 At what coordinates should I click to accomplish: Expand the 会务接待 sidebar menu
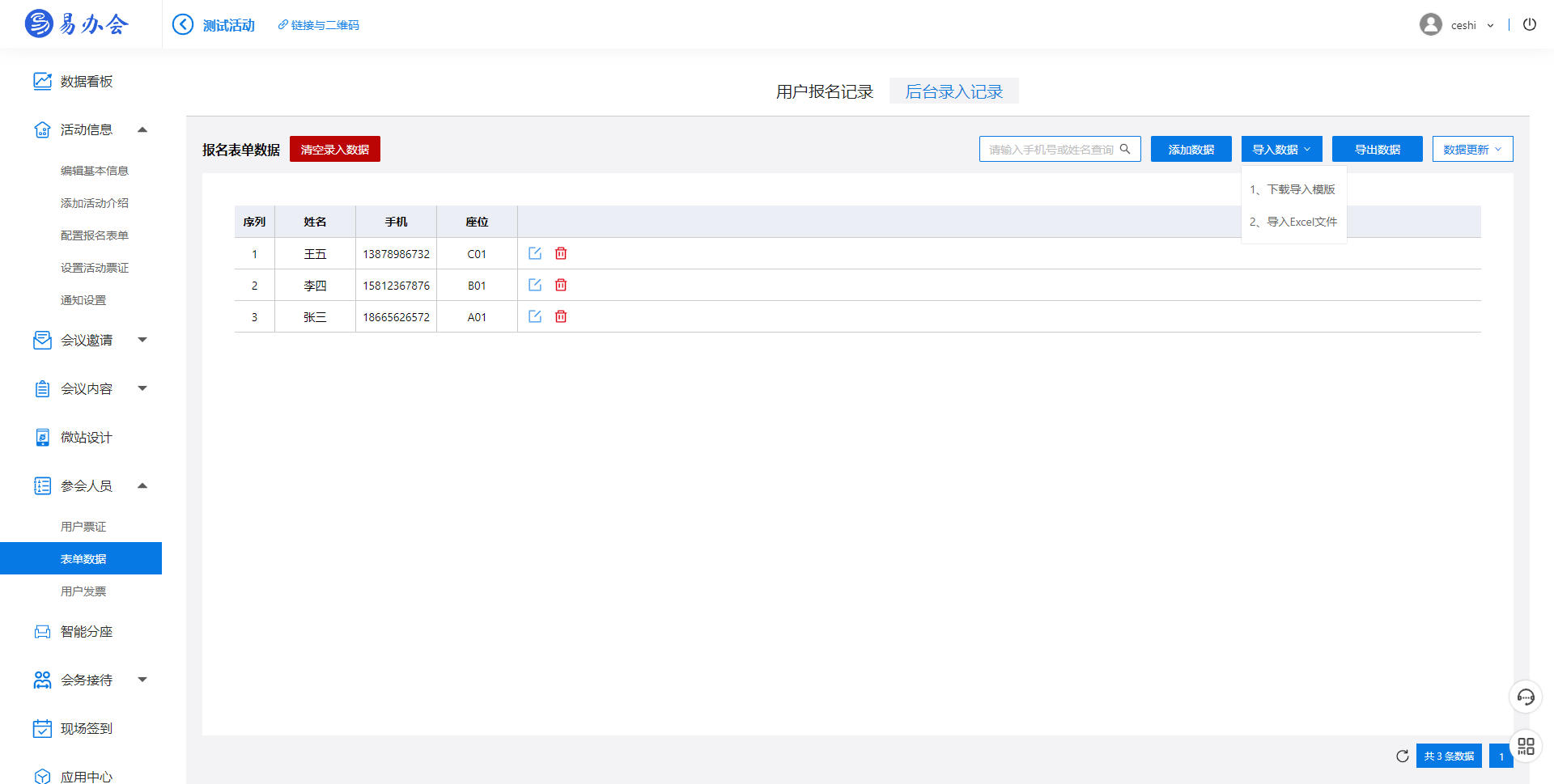coord(142,680)
